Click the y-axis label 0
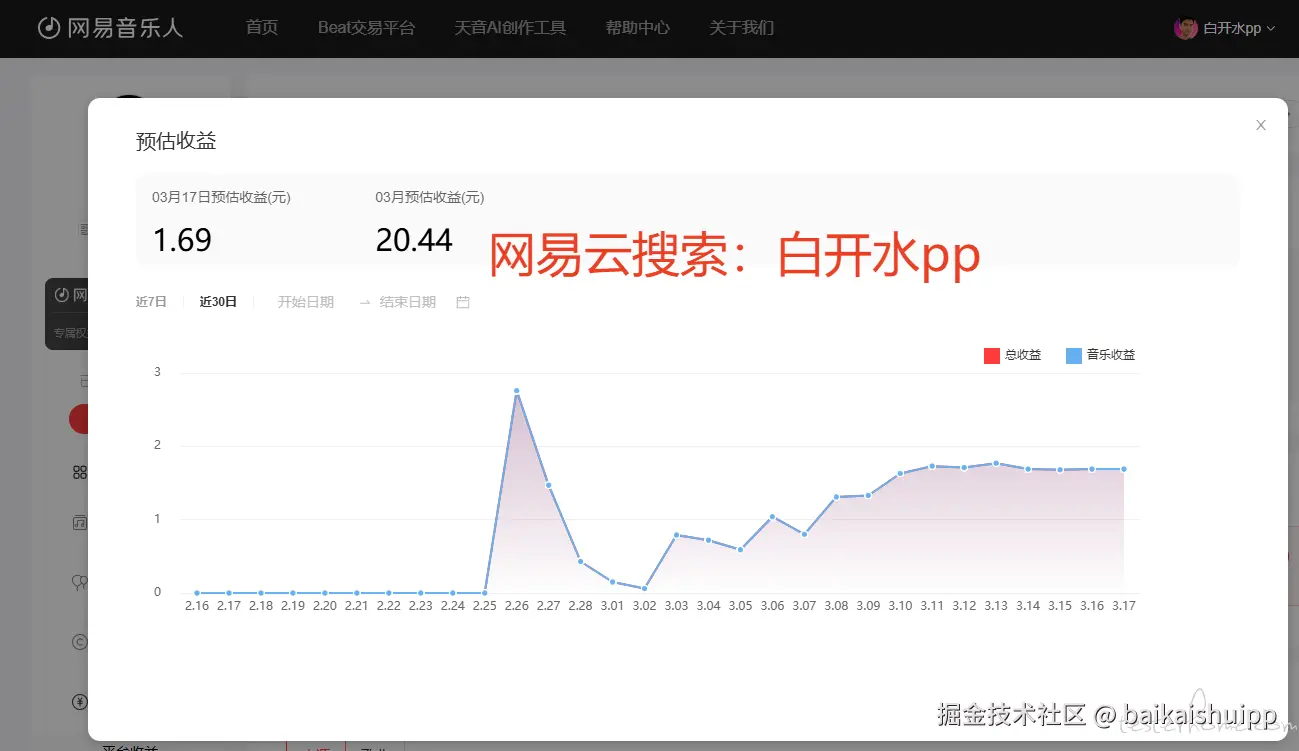Viewport: 1299px width, 751px height. click(157, 592)
